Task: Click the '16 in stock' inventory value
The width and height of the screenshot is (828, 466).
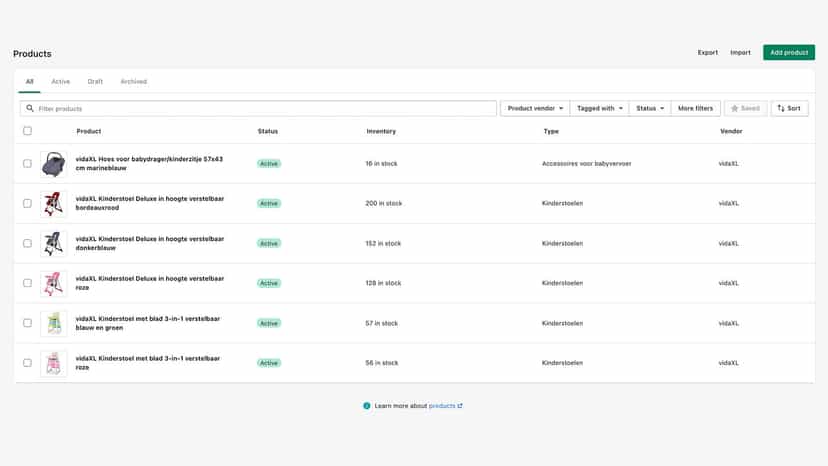Action: coord(381,164)
